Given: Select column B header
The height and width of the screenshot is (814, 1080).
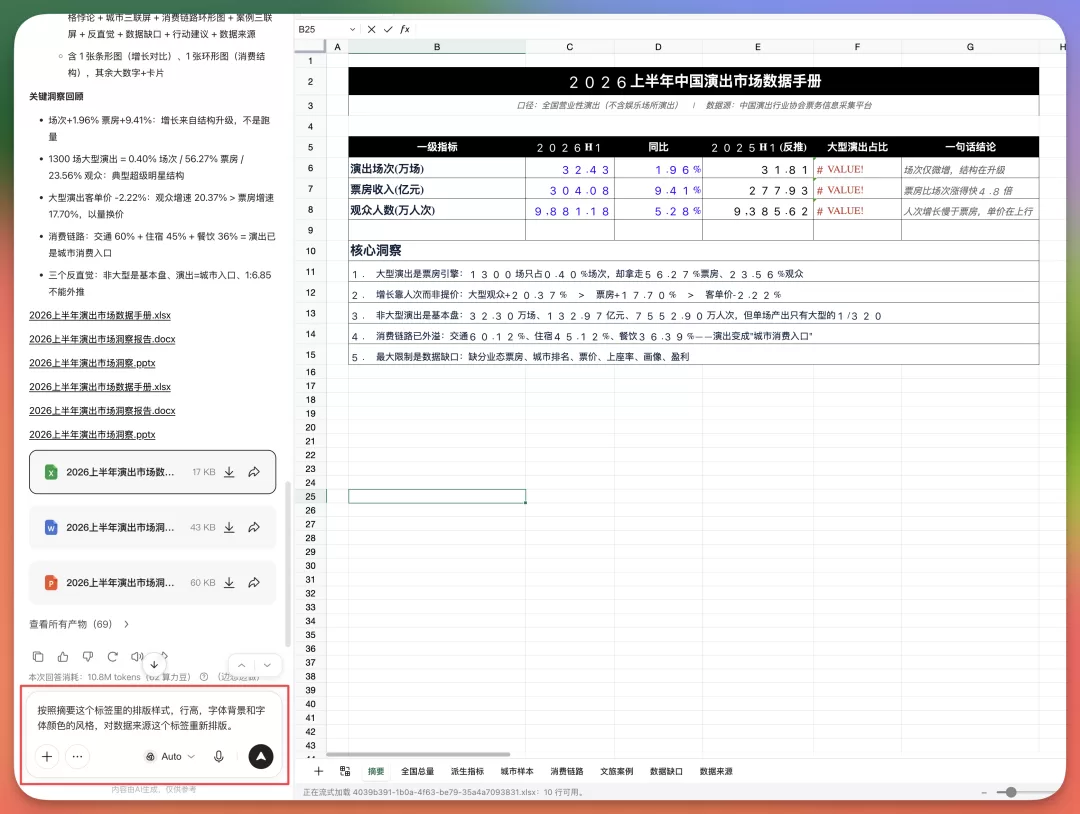Looking at the screenshot, I should (x=437, y=47).
